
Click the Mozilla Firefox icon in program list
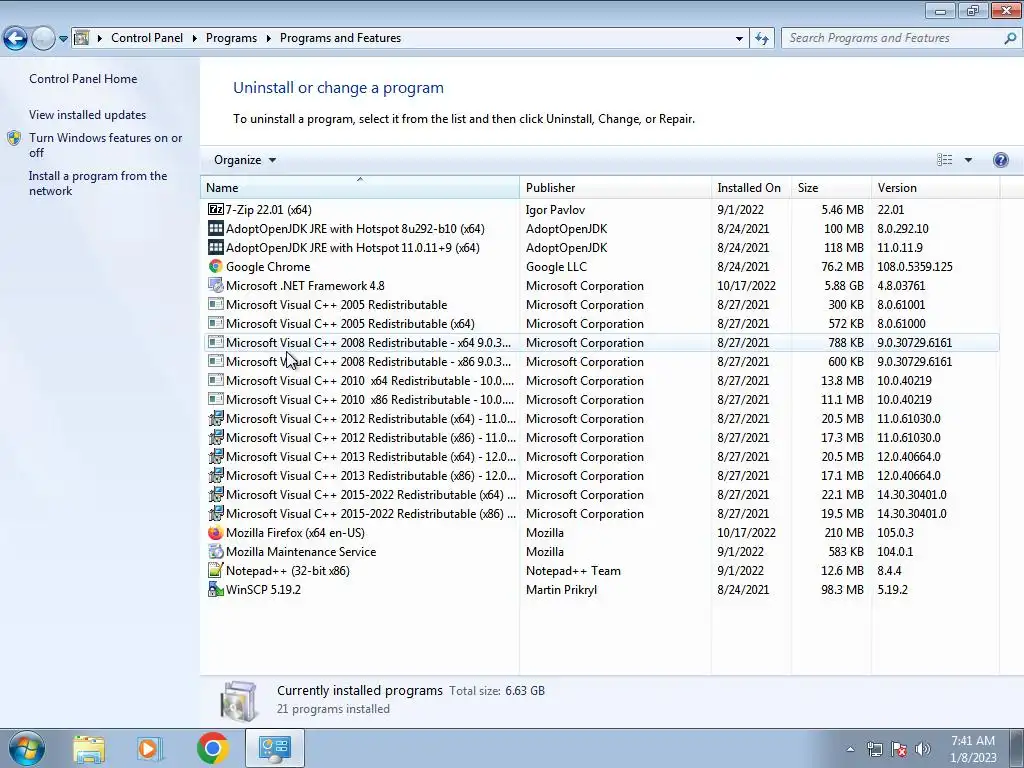pos(216,533)
